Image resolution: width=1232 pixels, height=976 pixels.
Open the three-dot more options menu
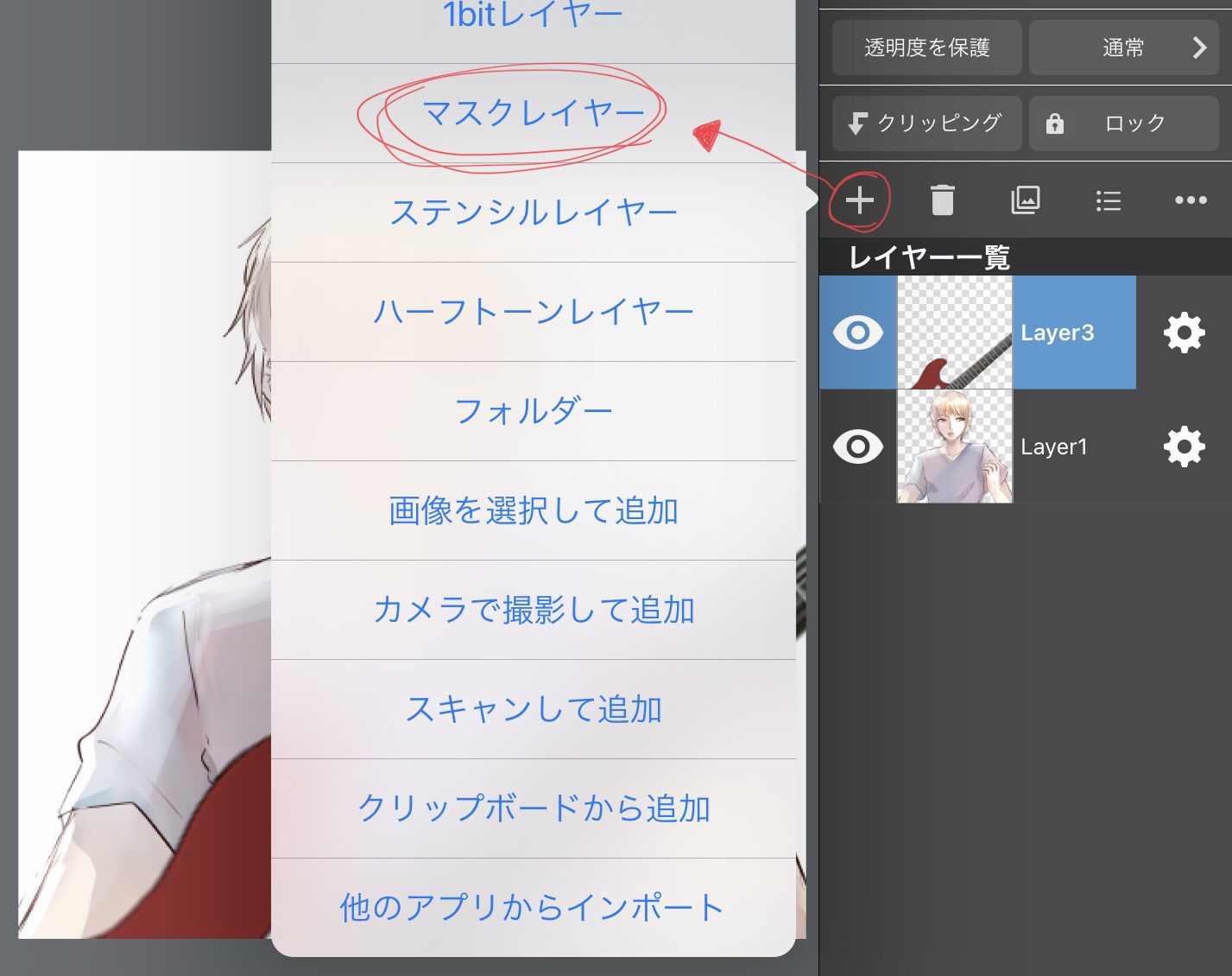pyautogui.click(x=1191, y=200)
